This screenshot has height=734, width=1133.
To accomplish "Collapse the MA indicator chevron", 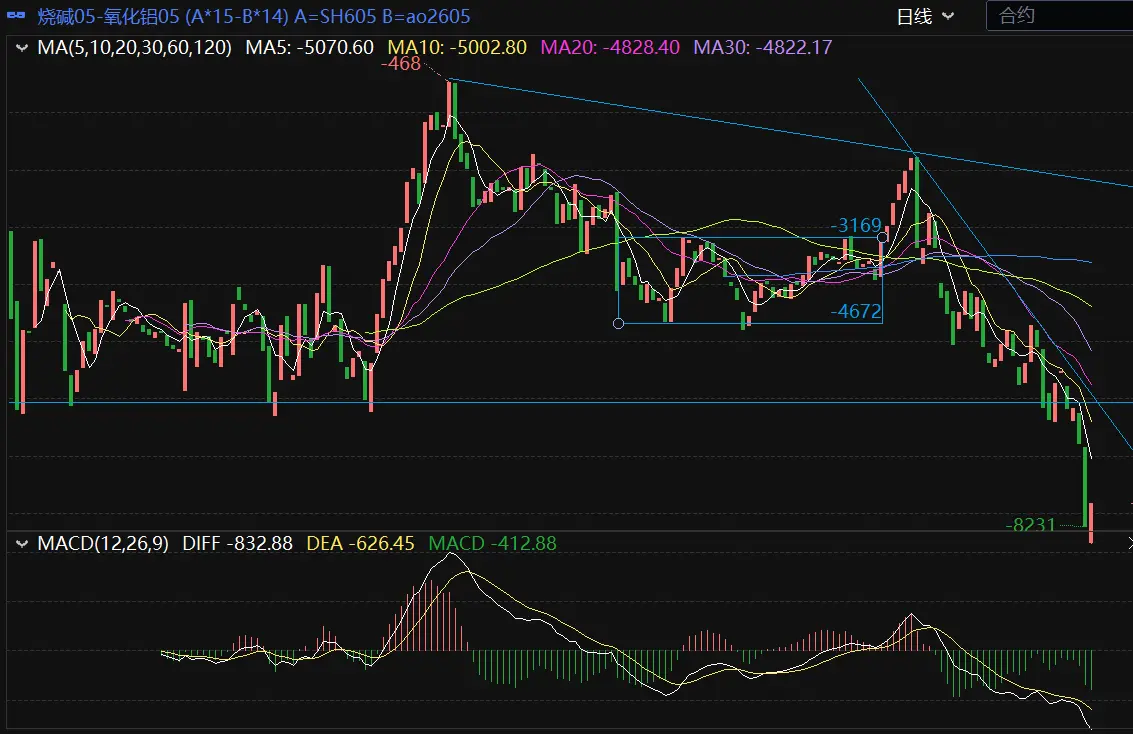I will 20,47.
